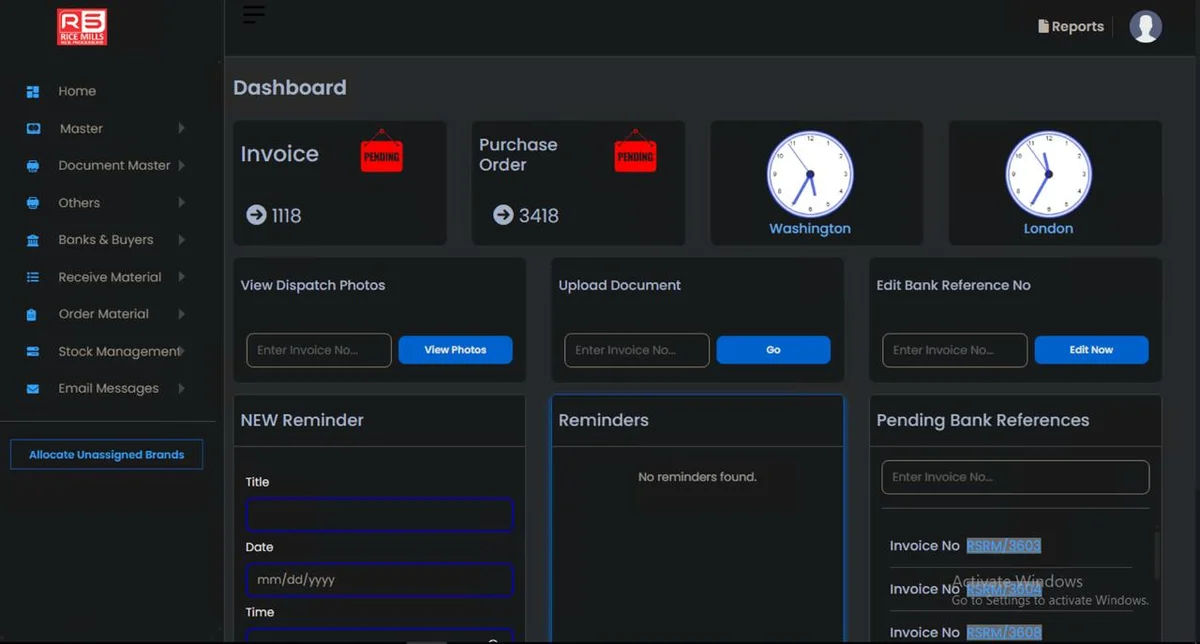Click the Go button under Upload Document
This screenshot has height=644, width=1200.
[773, 350]
